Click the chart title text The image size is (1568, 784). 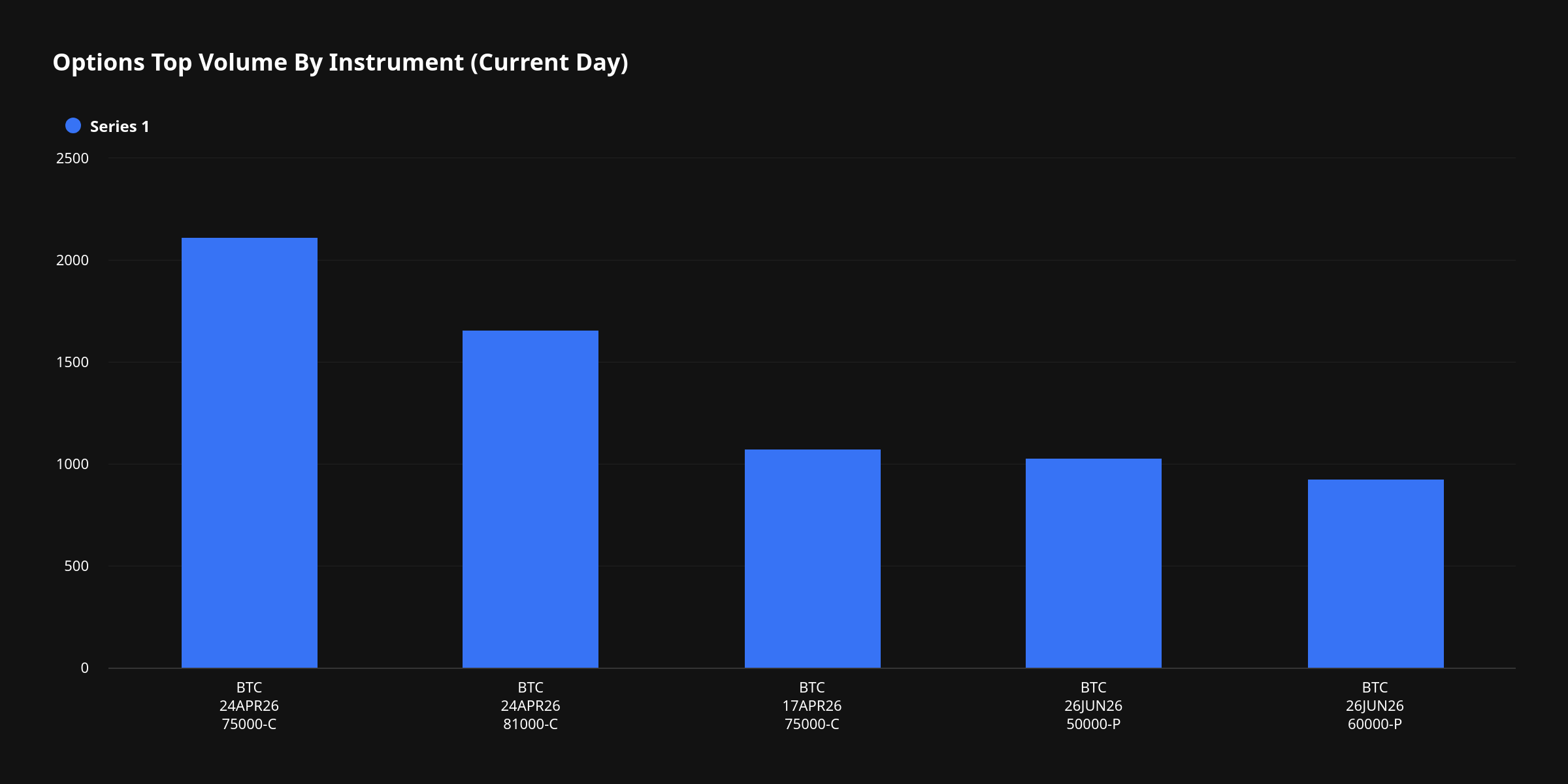[340, 62]
